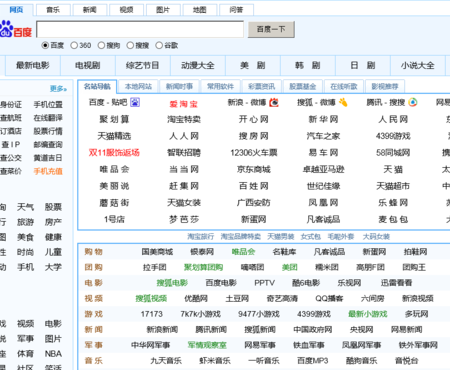450x370 pixels.
Task: Click the green 聚划算团购 link
Action: point(203,267)
